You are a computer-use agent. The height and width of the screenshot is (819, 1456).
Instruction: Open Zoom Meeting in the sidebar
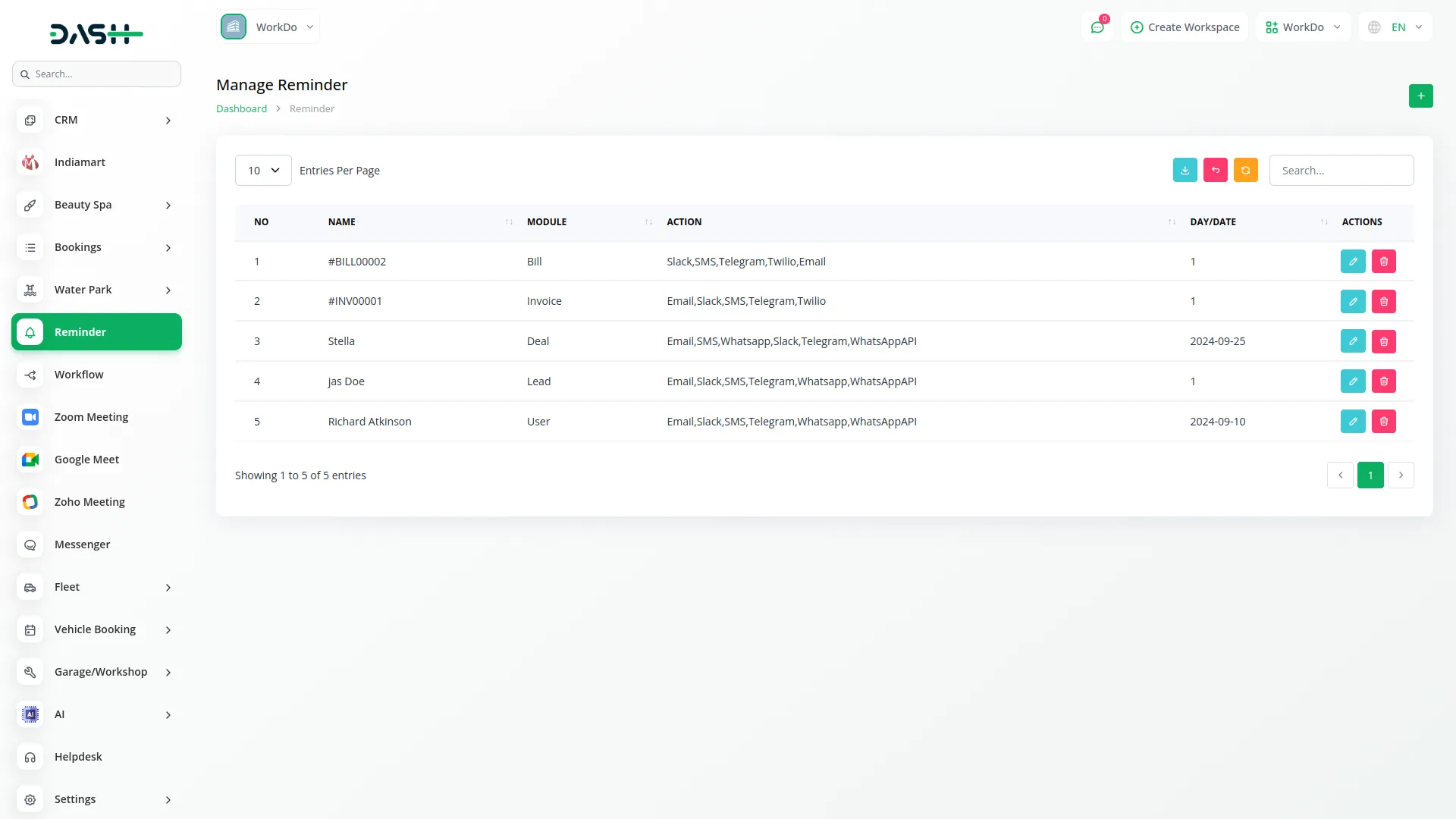[91, 417]
